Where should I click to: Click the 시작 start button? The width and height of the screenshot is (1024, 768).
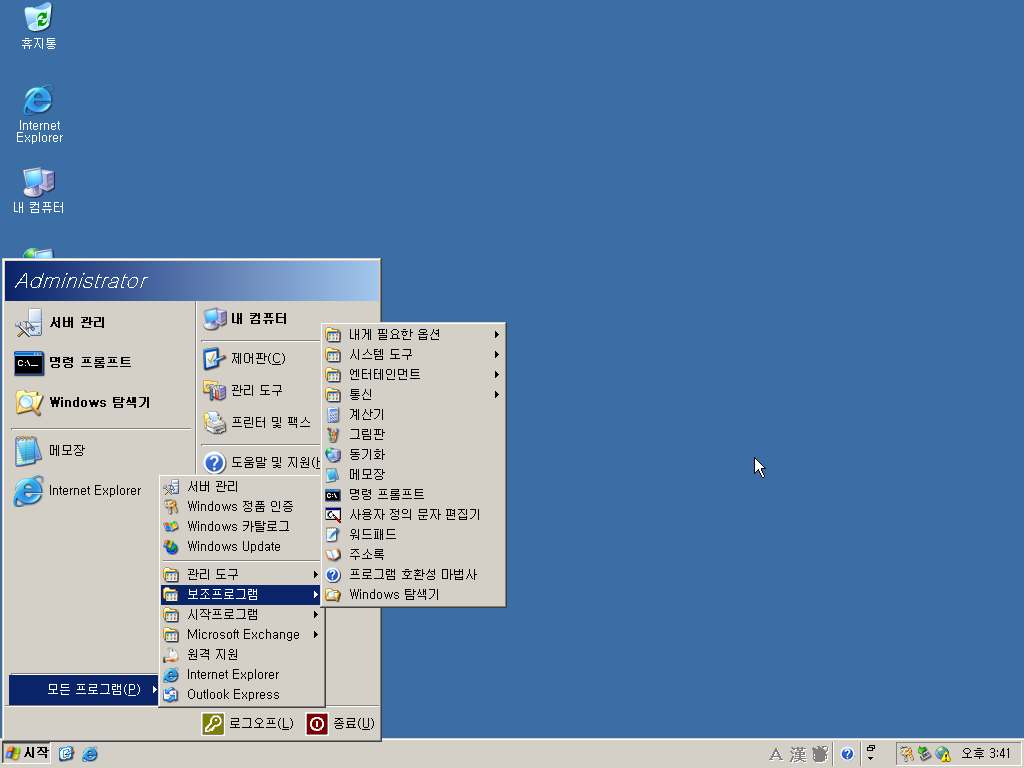pos(27,754)
